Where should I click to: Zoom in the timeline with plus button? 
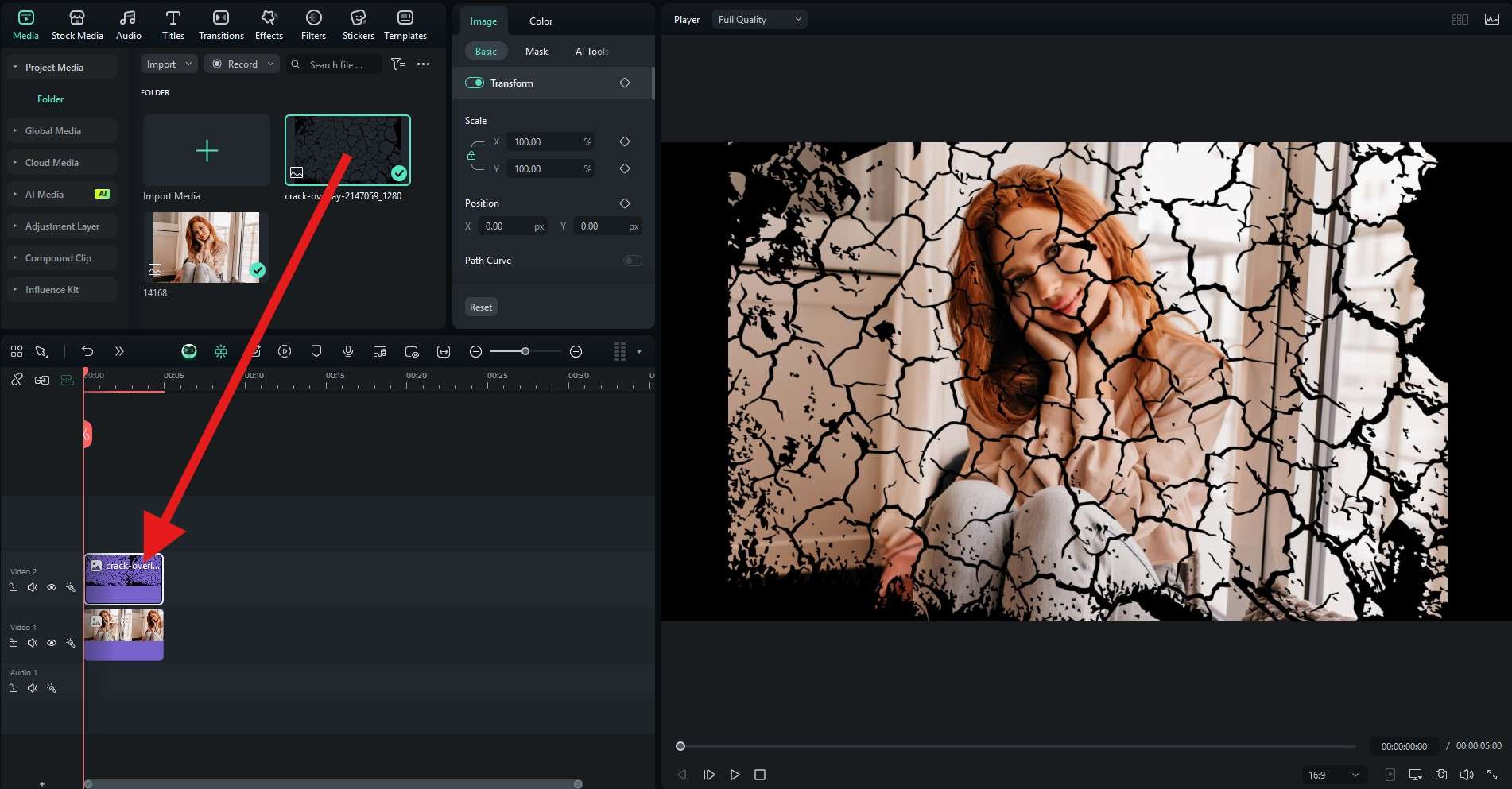(x=576, y=351)
